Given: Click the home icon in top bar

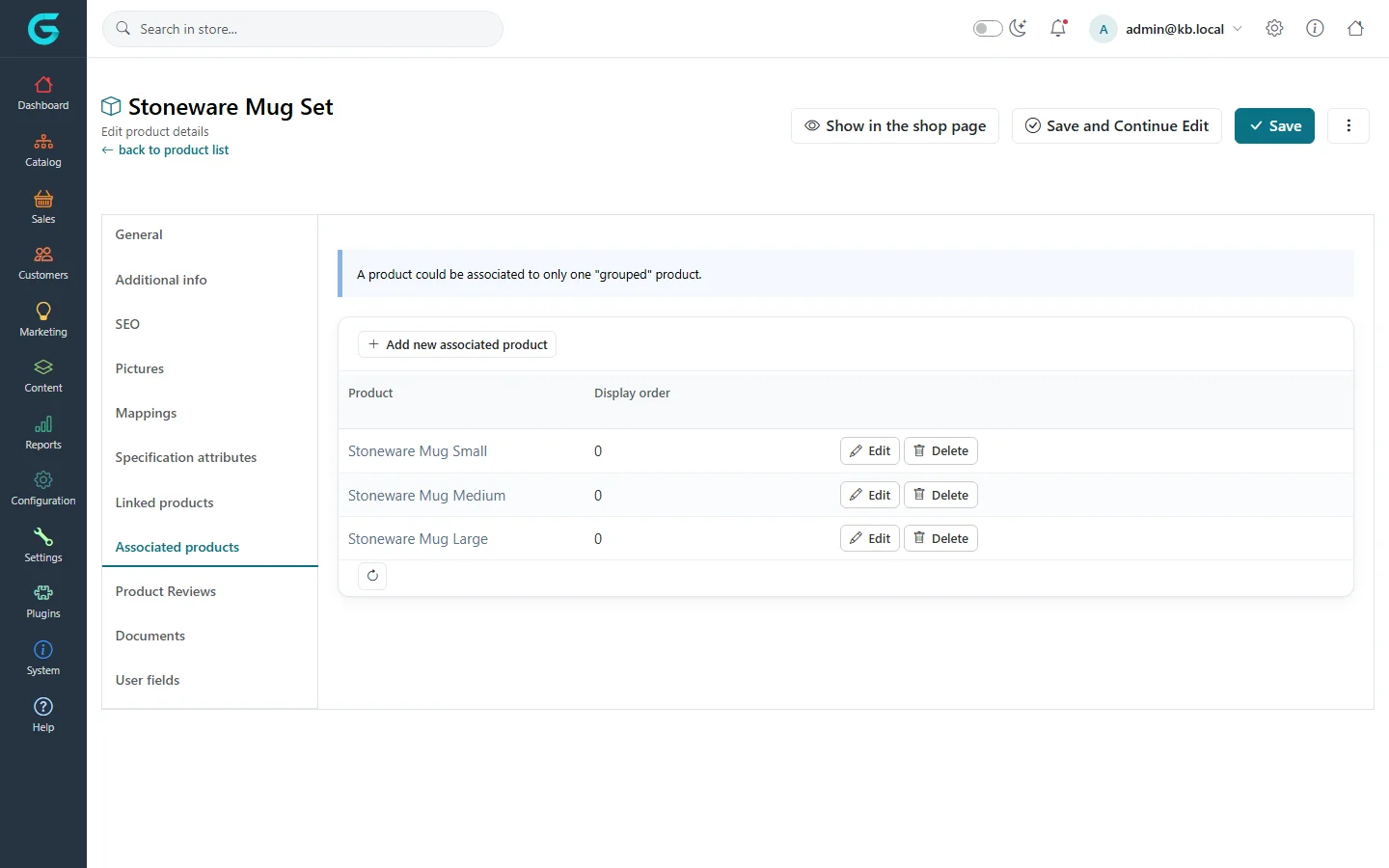Looking at the screenshot, I should 1355,29.
